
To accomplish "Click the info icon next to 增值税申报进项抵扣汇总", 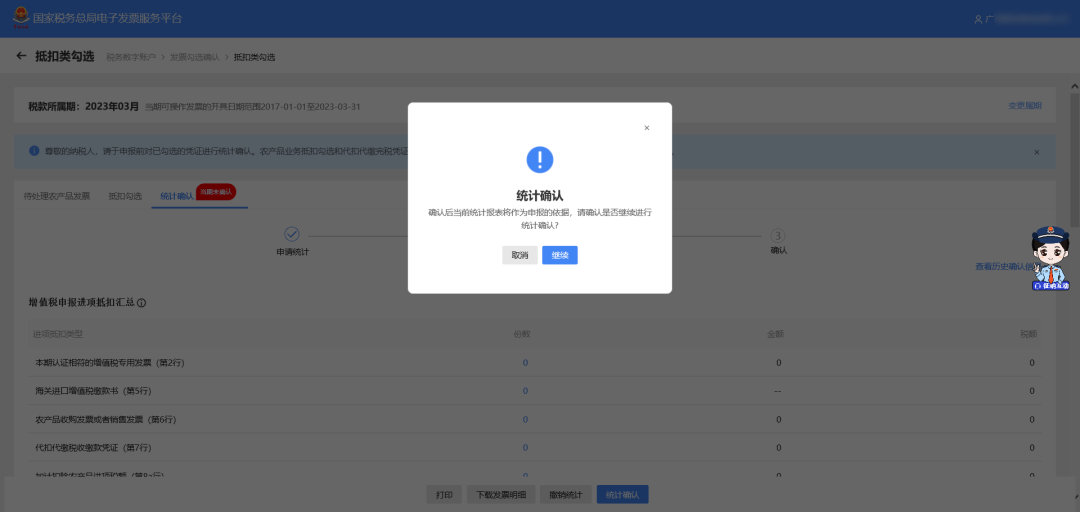I will click(x=142, y=303).
